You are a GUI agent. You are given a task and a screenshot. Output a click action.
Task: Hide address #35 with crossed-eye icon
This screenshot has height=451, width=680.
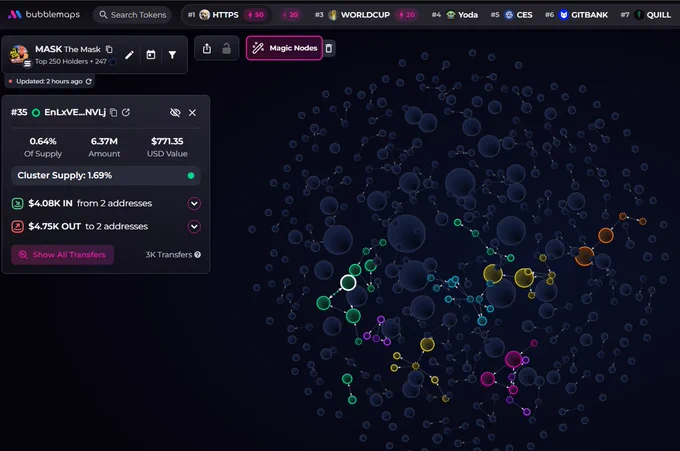[175, 113]
